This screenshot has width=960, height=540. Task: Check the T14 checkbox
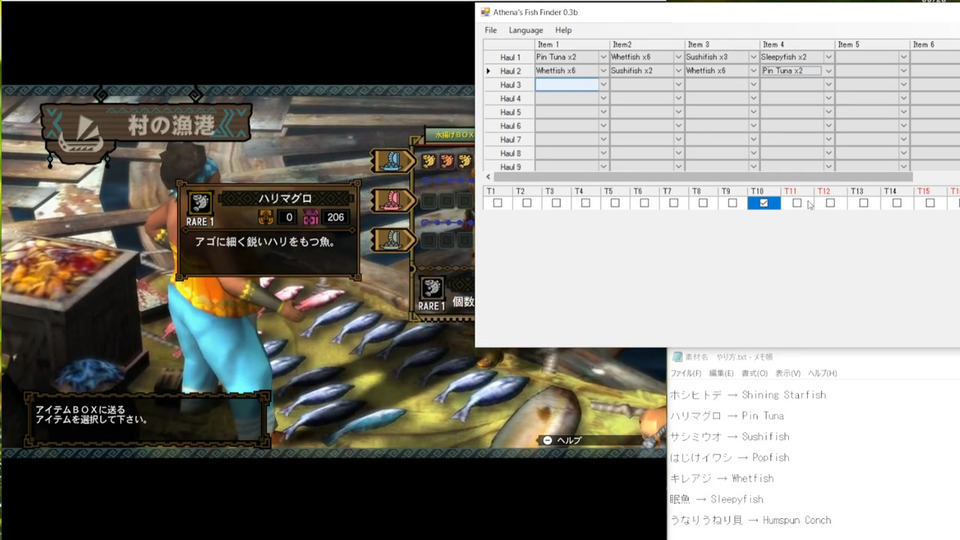point(896,203)
